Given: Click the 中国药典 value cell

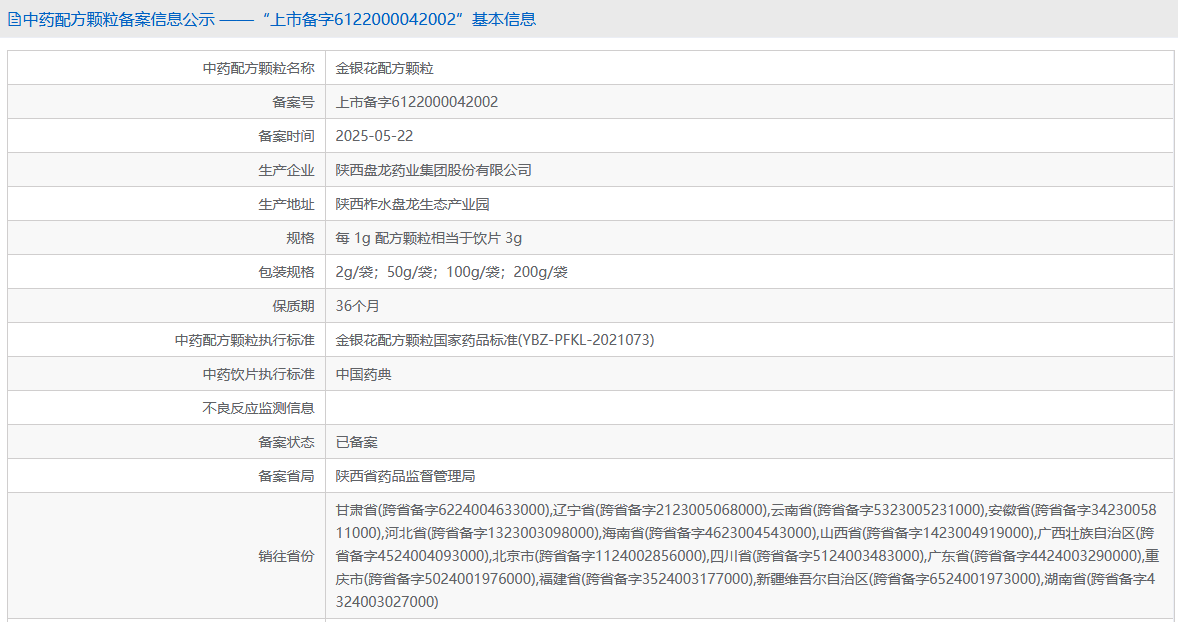Looking at the screenshot, I should (x=363, y=374).
